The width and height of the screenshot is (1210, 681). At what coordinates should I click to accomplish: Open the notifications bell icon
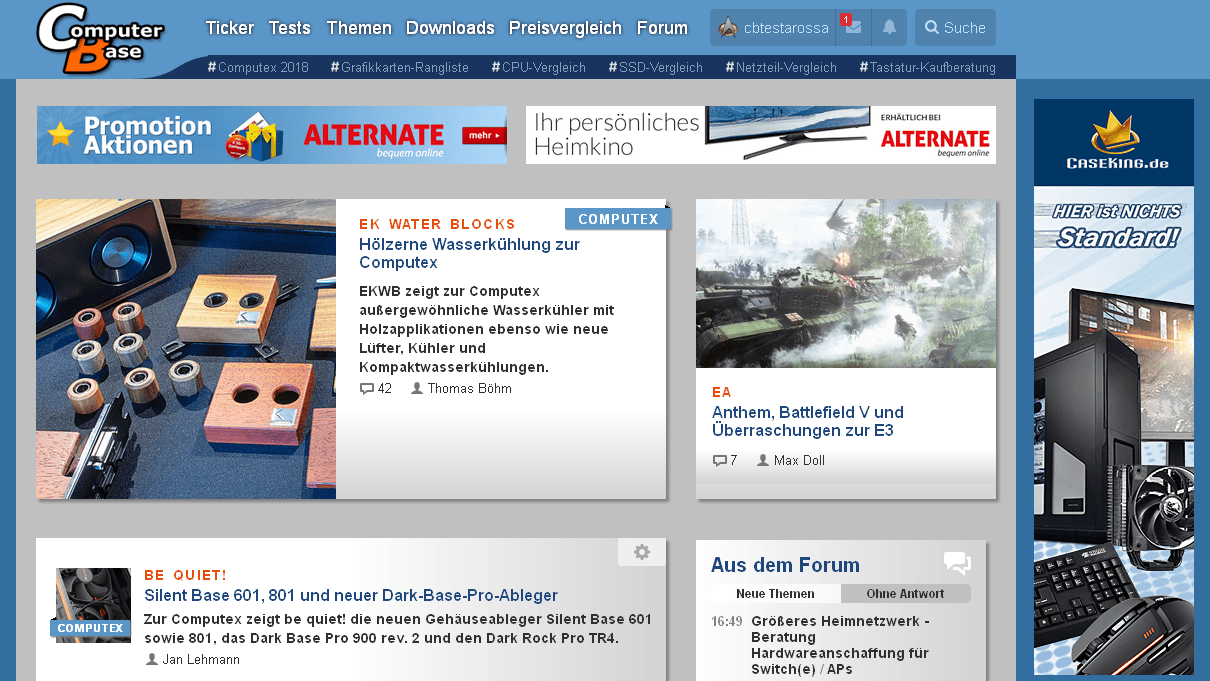(889, 28)
